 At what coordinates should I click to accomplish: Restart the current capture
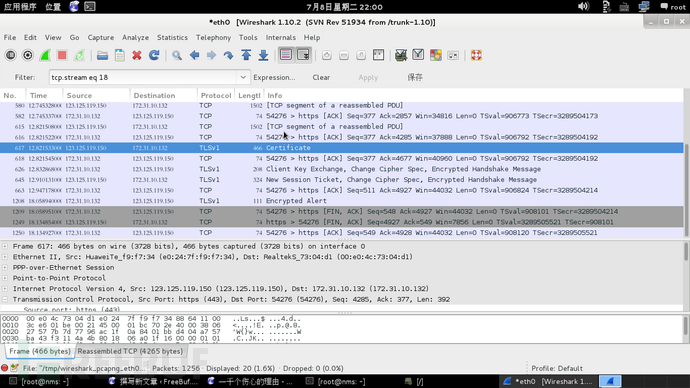coord(79,55)
